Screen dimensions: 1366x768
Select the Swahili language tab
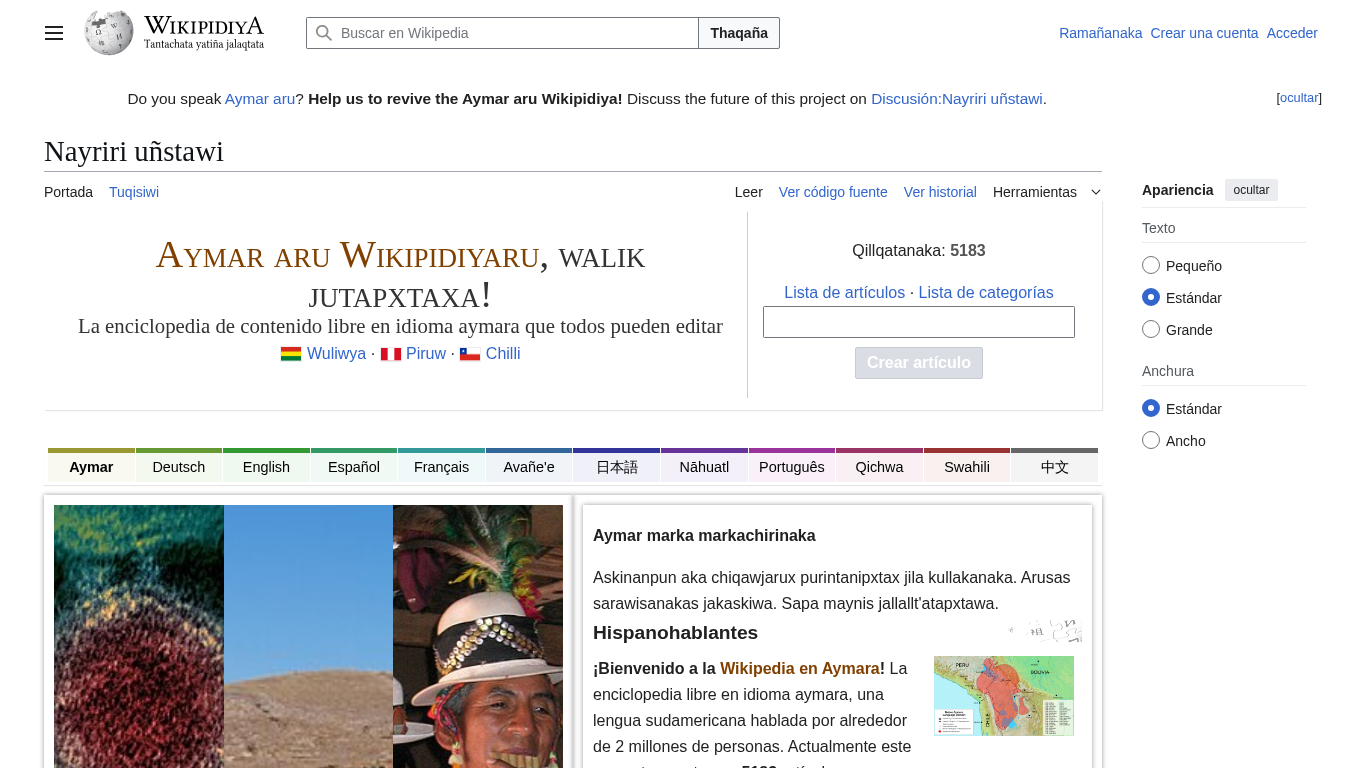click(x=967, y=467)
